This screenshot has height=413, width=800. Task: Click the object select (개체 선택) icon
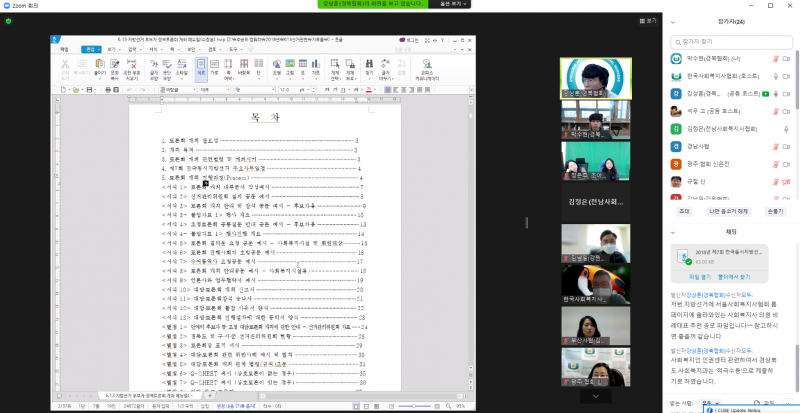tap(335, 64)
